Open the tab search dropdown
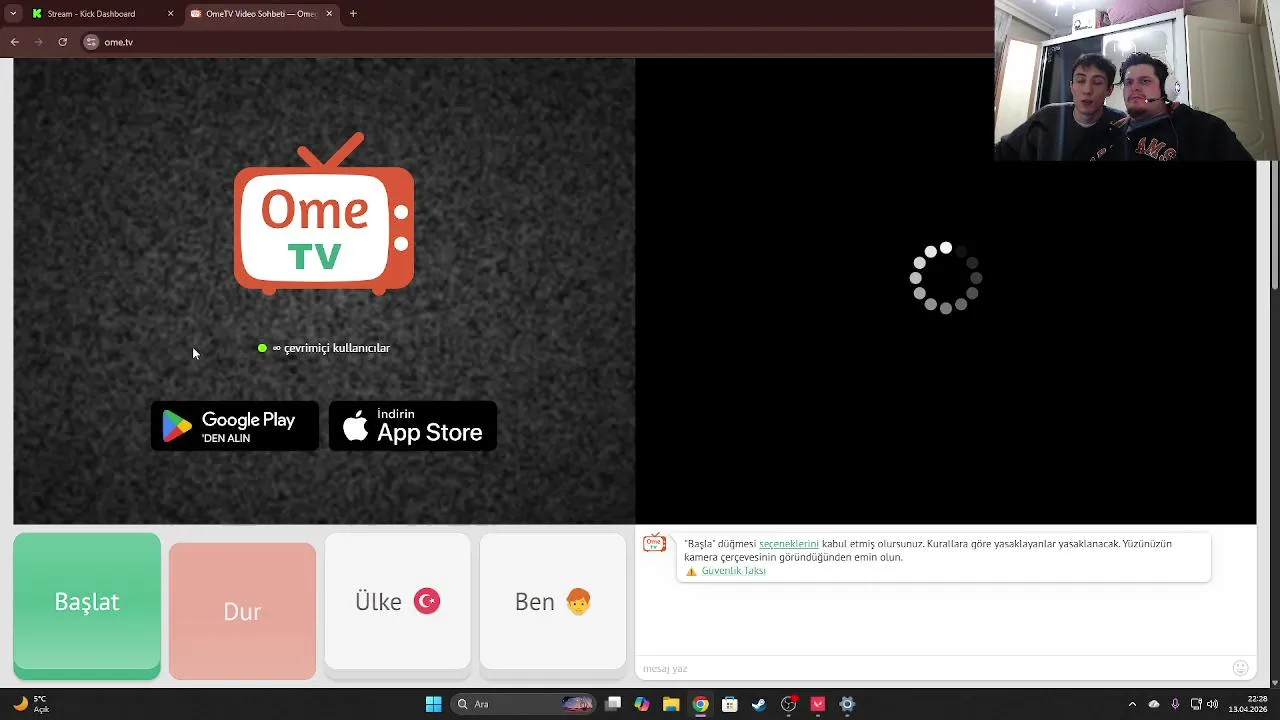Image resolution: width=1280 pixels, height=720 pixels. click(x=13, y=14)
